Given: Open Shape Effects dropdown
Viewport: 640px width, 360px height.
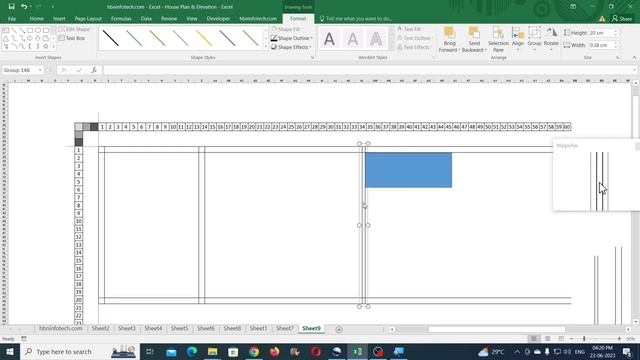Looking at the screenshot, I should (291, 47).
